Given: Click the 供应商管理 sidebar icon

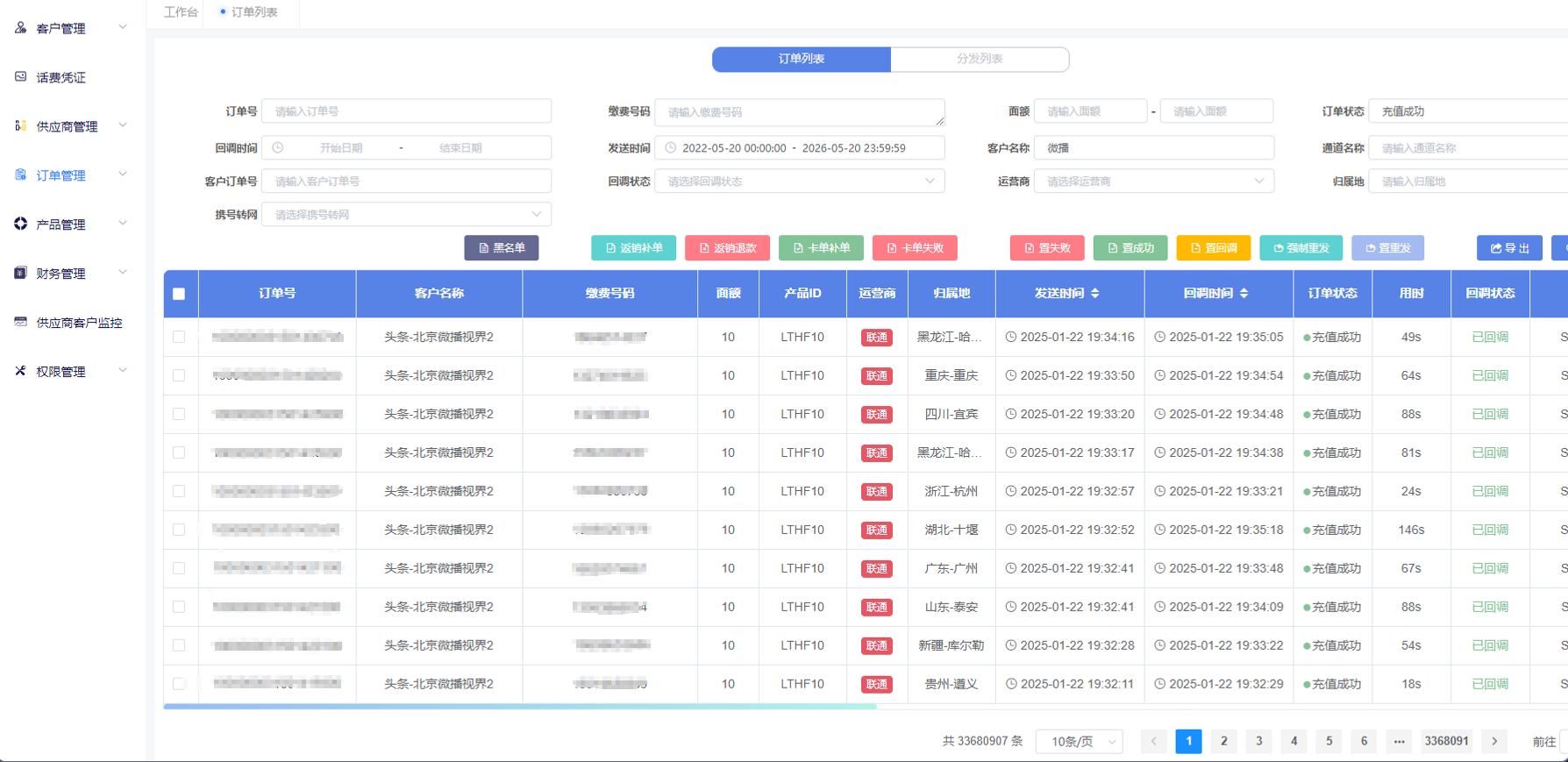Looking at the screenshot, I should tap(20, 126).
